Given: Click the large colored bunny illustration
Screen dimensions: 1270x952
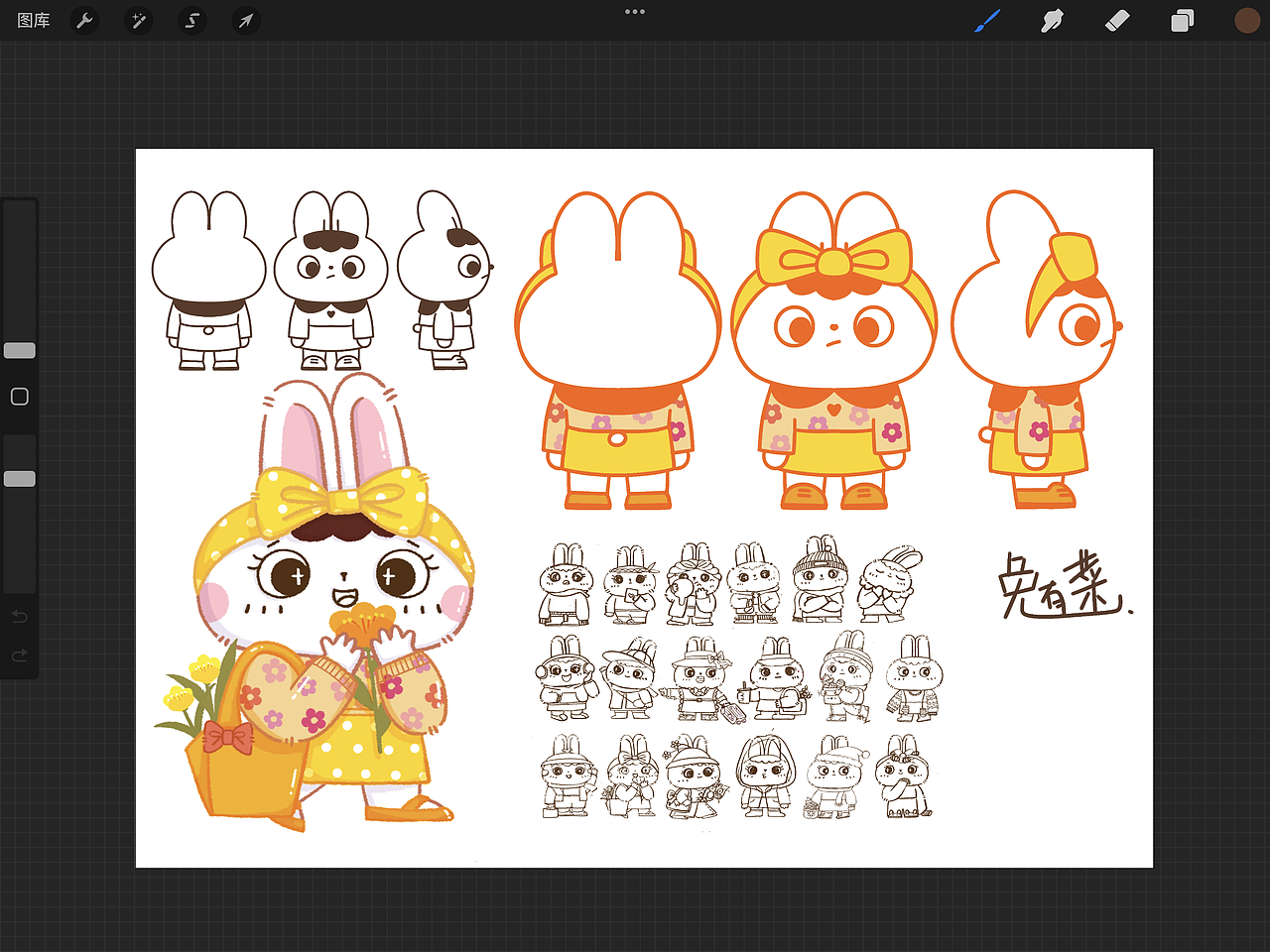Looking at the screenshot, I should coord(317,602).
